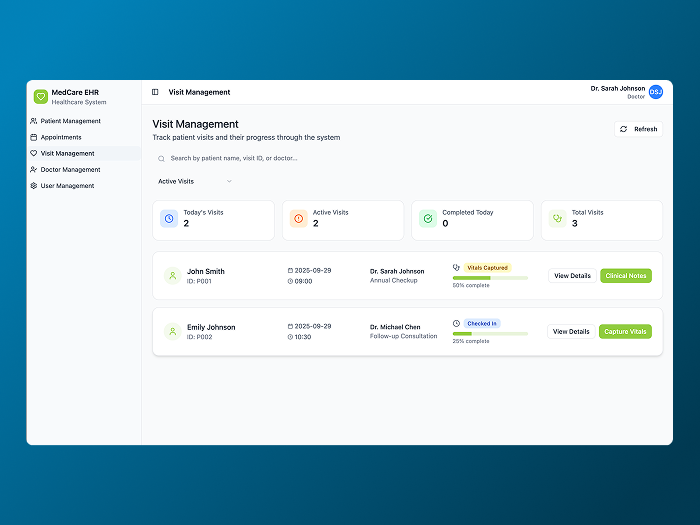Click Emily Johnson's patient avatar icon
Viewport: 700px width, 525px height.
[172, 331]
